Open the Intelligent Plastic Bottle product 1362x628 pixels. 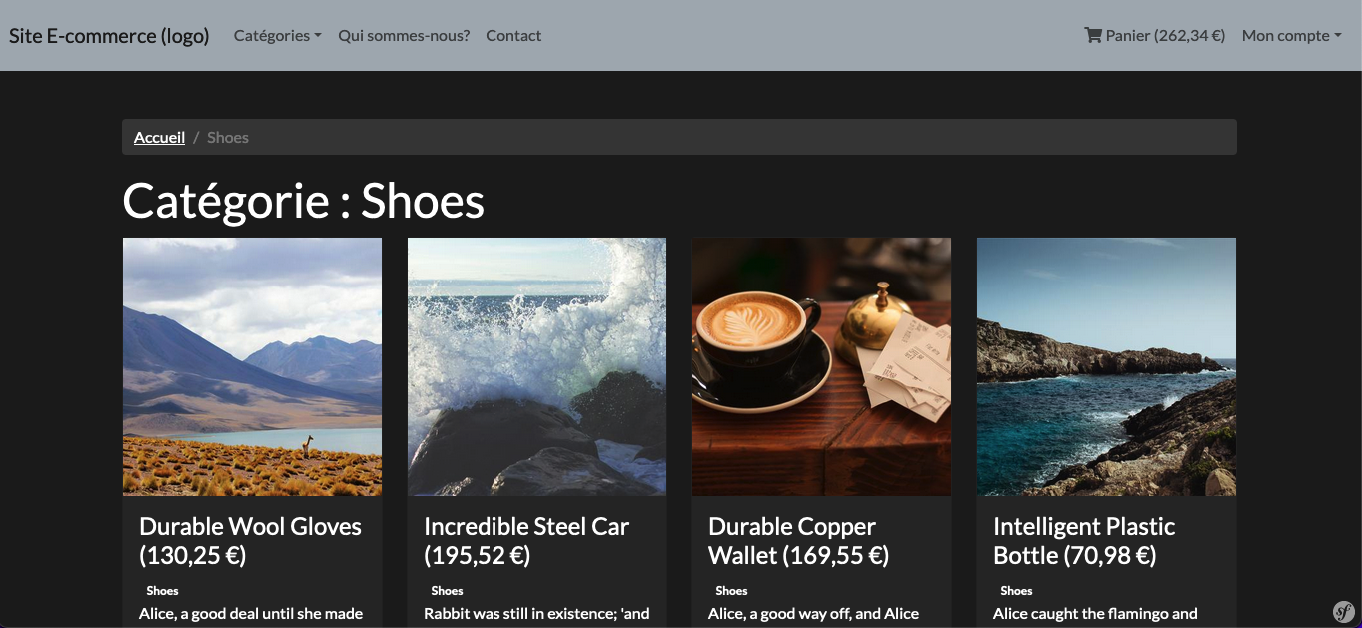[1083, 540]
